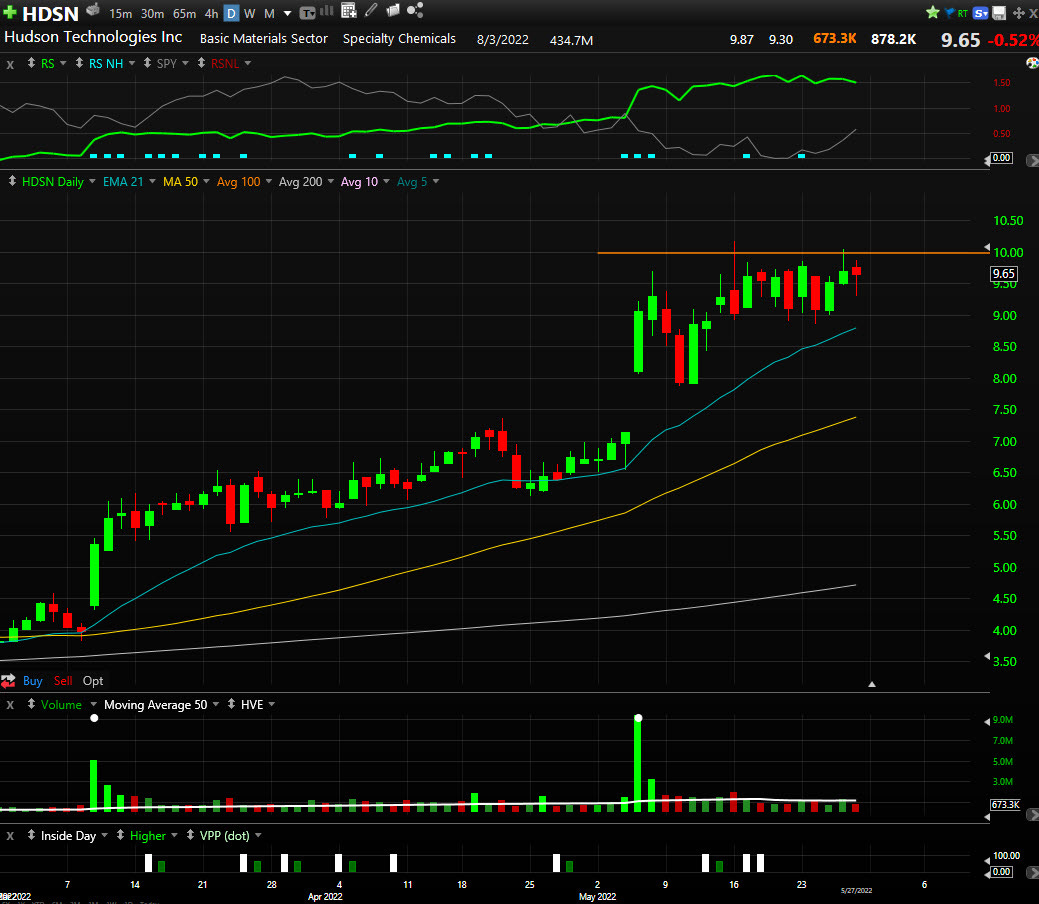The image size is (1039, 904).
Task: Click the Buy/Sell swap arrows icon
Action: coord(8,681)
